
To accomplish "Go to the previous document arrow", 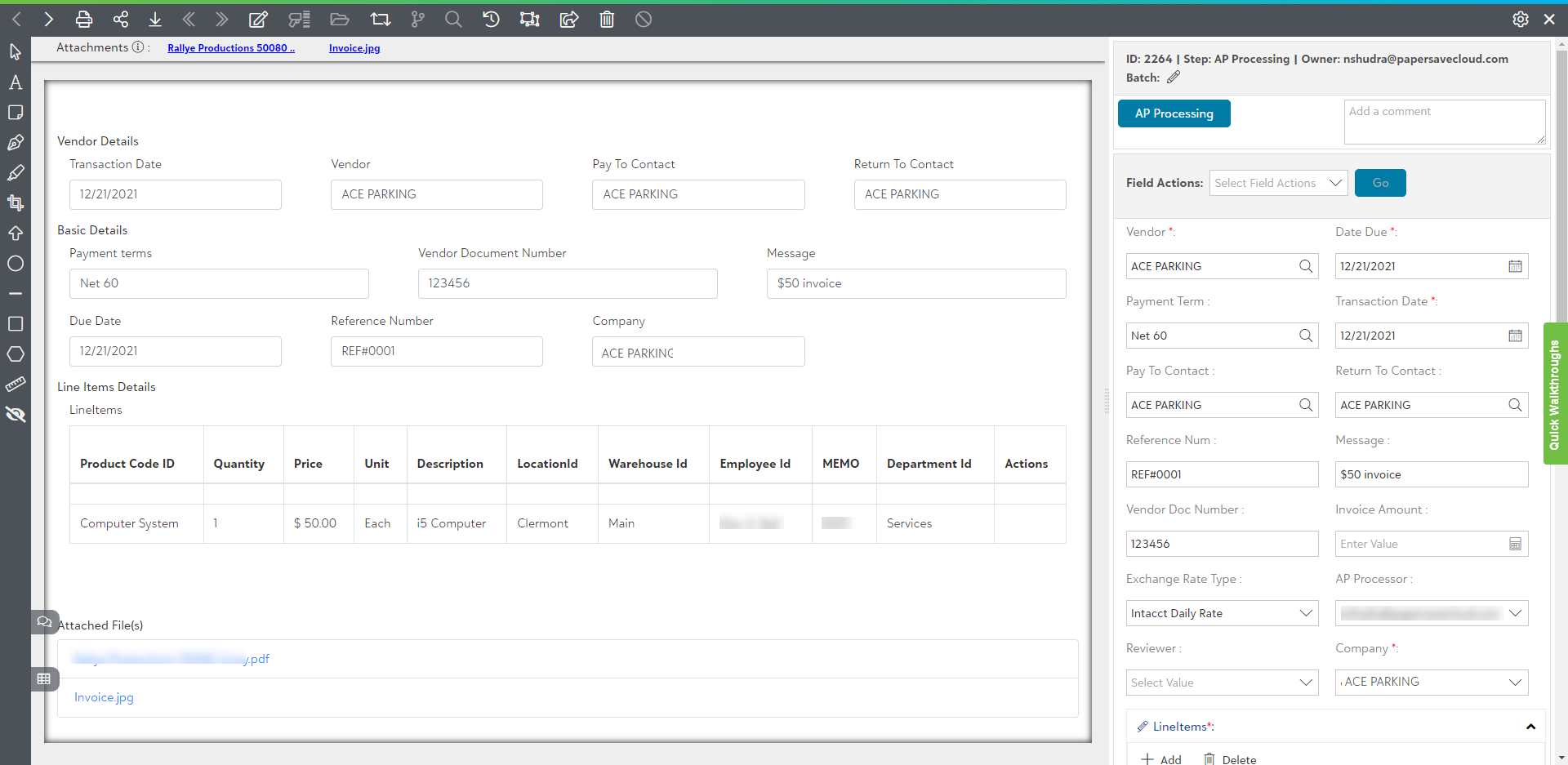I will pyautogui.click(x=16, y=19).
